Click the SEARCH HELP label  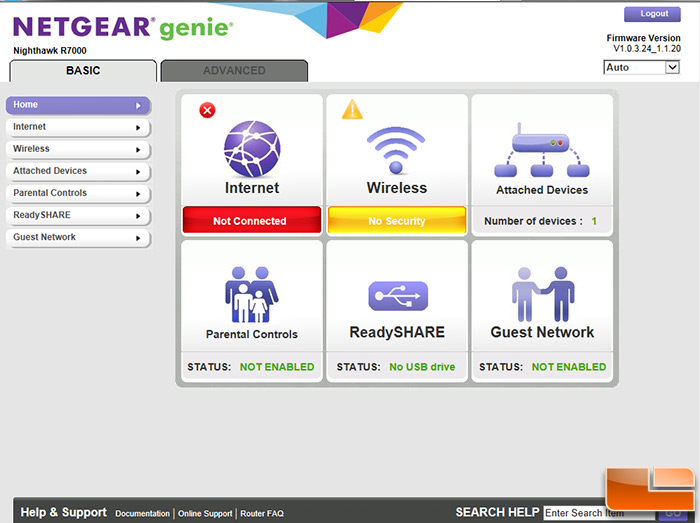point(497,512)
